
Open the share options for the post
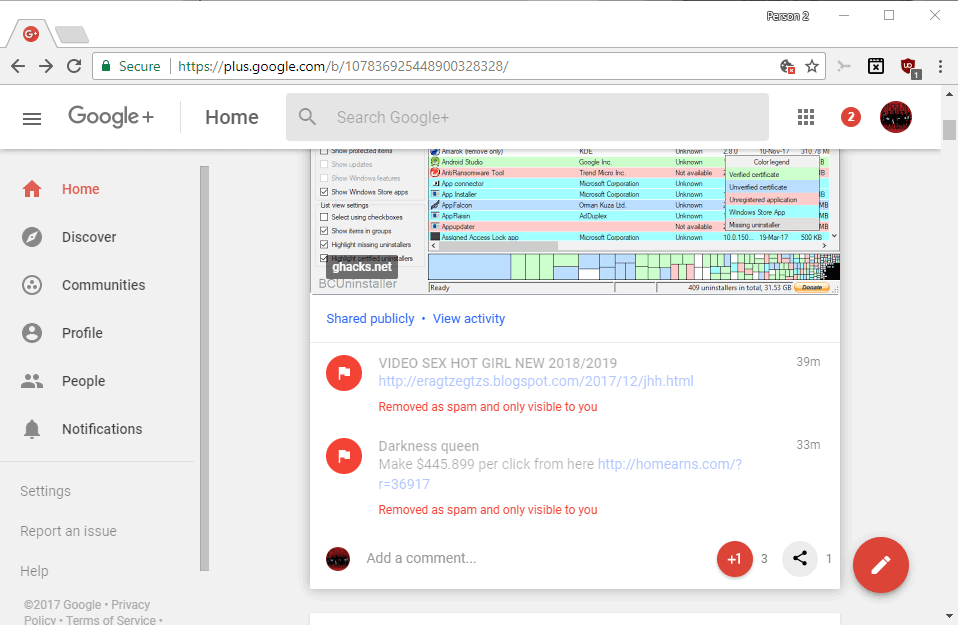pos(799,559)
